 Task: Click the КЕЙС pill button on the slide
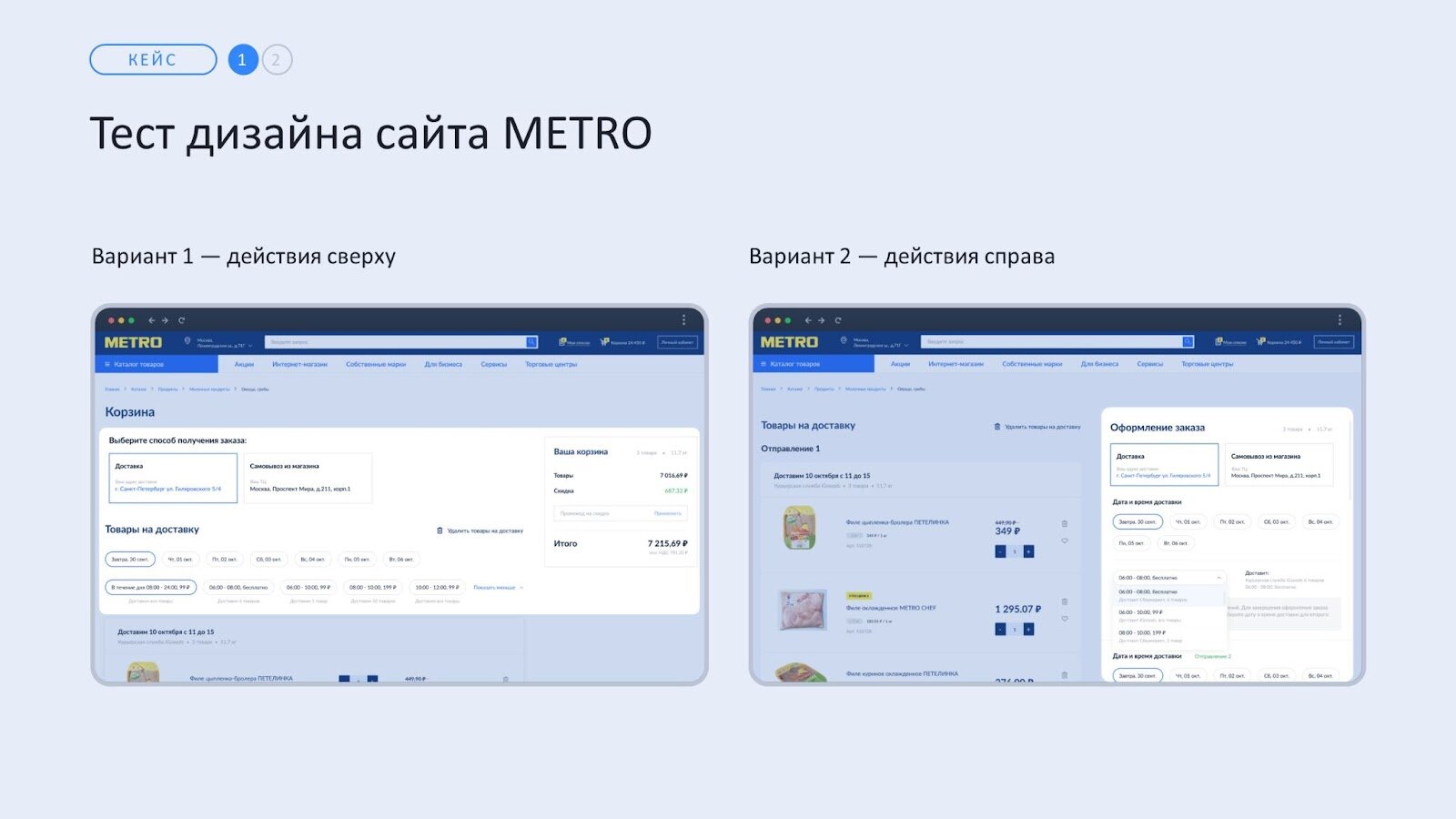coord(153,60)
